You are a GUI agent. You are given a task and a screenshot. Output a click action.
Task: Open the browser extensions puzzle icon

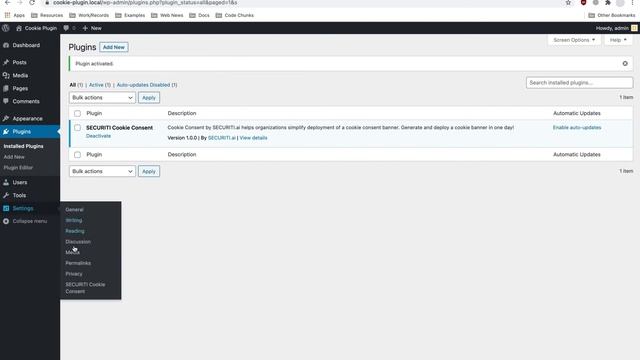coord(608,3)
